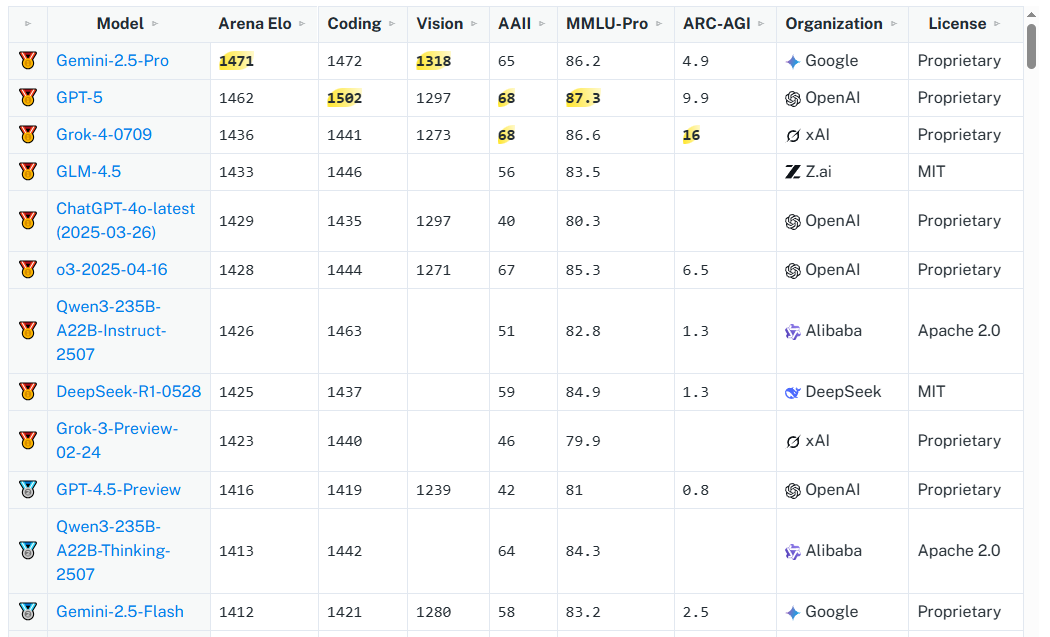Click the vertical scrollbar thumb

point(1031,45)
